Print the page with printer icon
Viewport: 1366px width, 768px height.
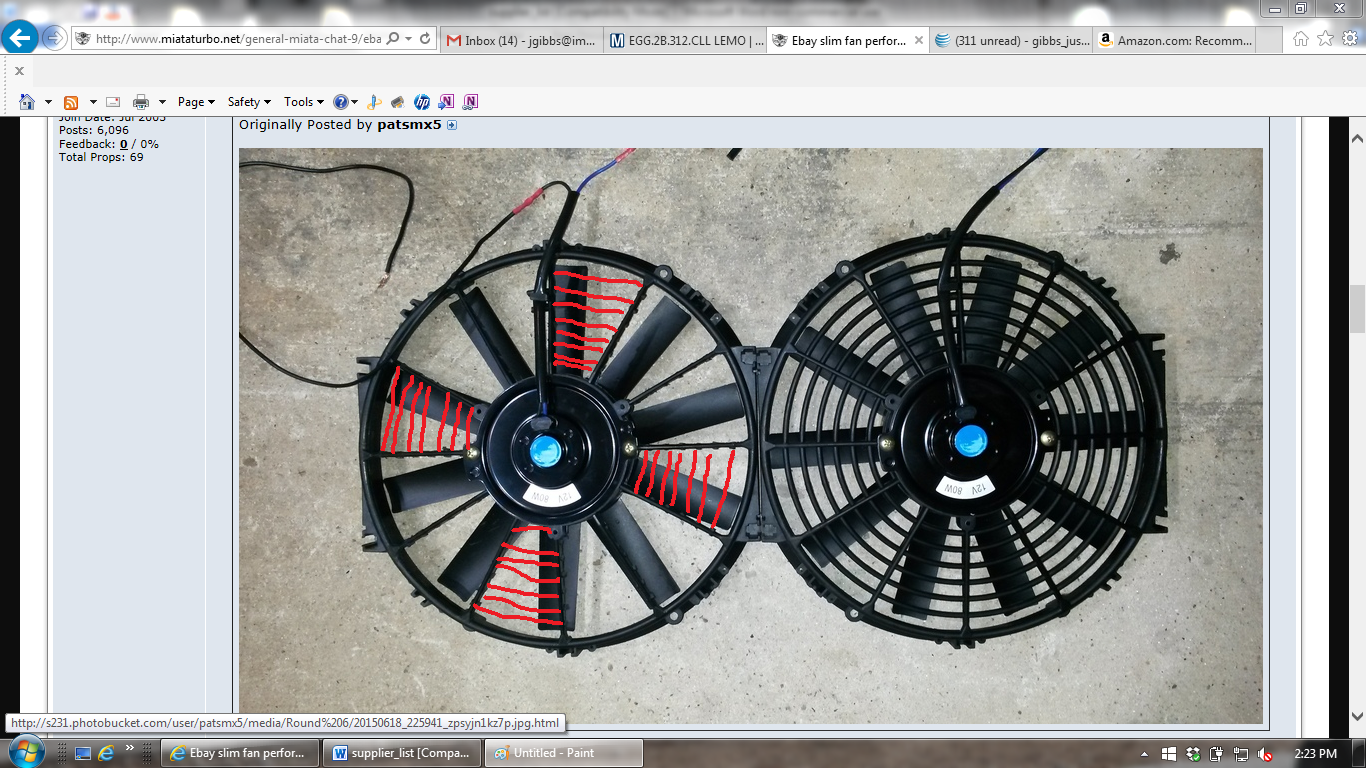pos(141,102)
